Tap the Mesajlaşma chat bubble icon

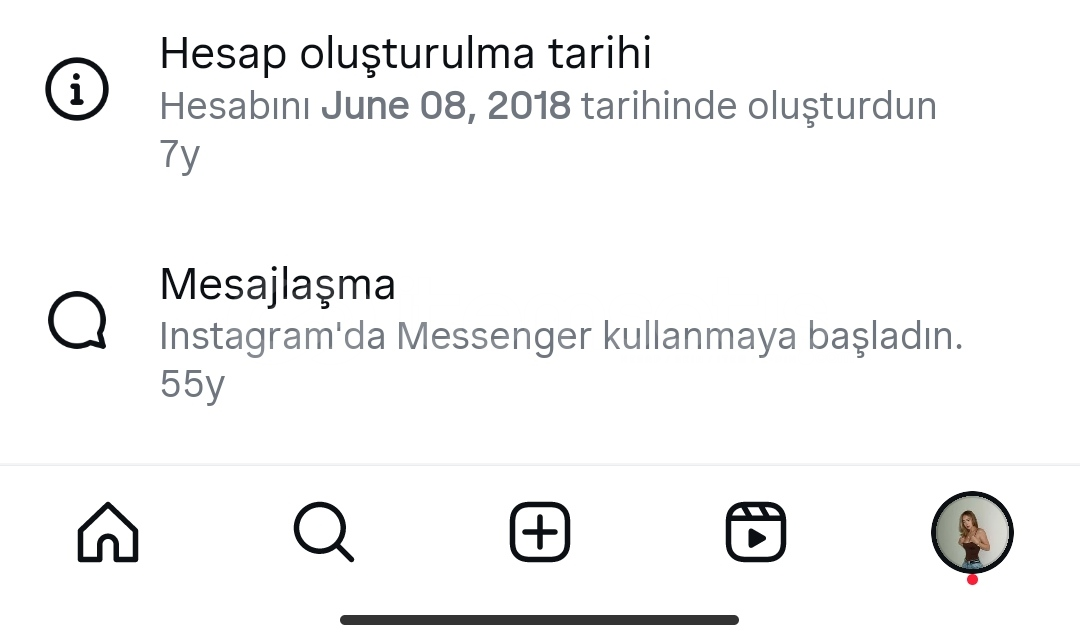click(77, 320)
